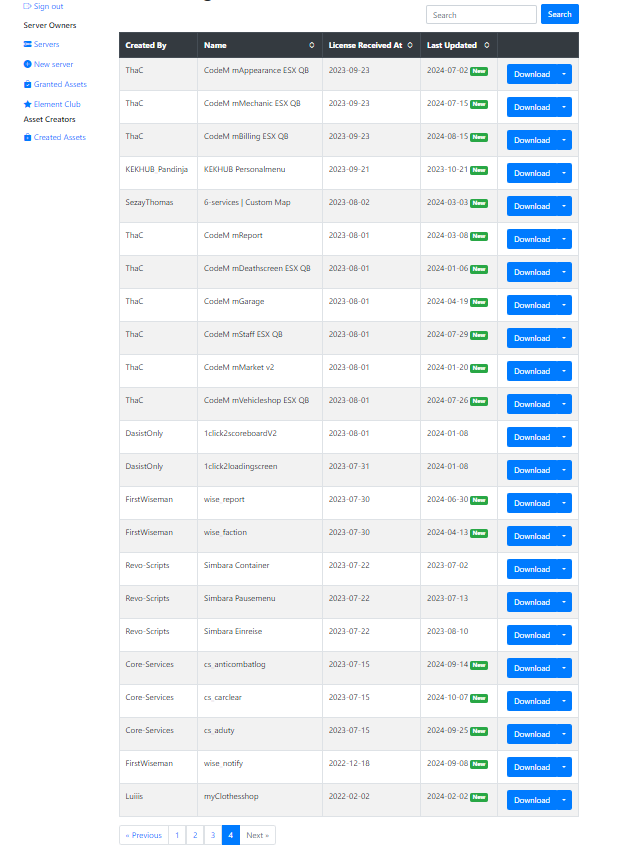Select cell text KEKHUB_Pandinja
Screen dimensions: 633x861
click(x=156, y=169)
